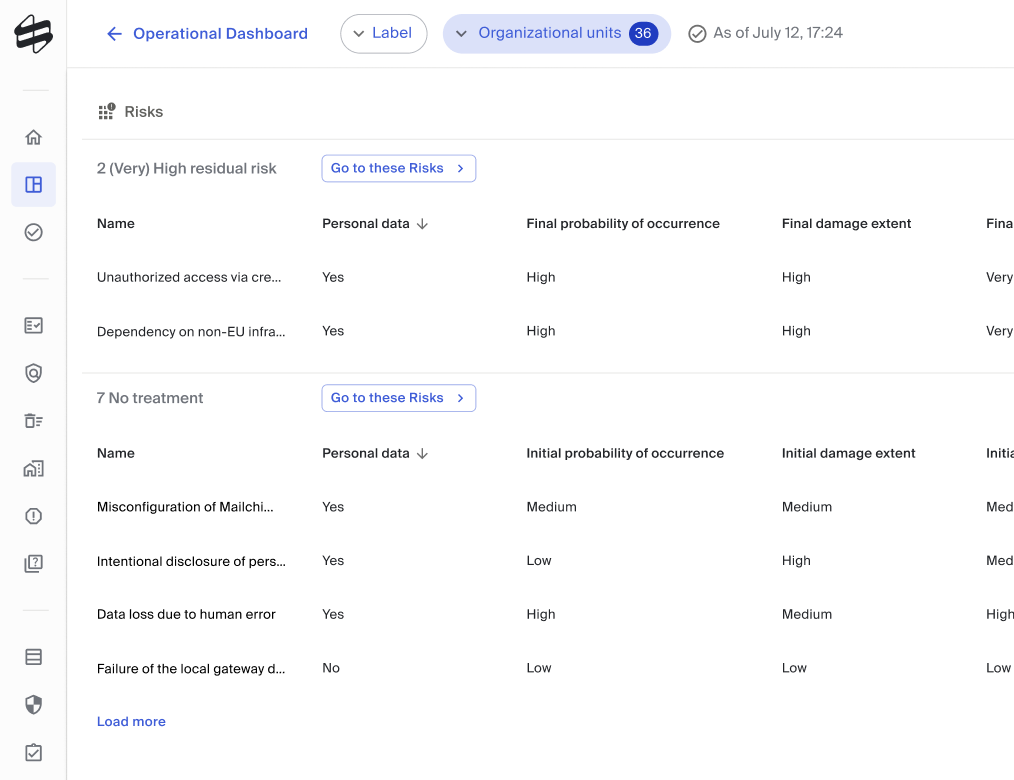Sort by Personal data arrow in the residual risk table
Image resolution: width=1014 pixels, height=780 pixels.
(x=422, y=224)
